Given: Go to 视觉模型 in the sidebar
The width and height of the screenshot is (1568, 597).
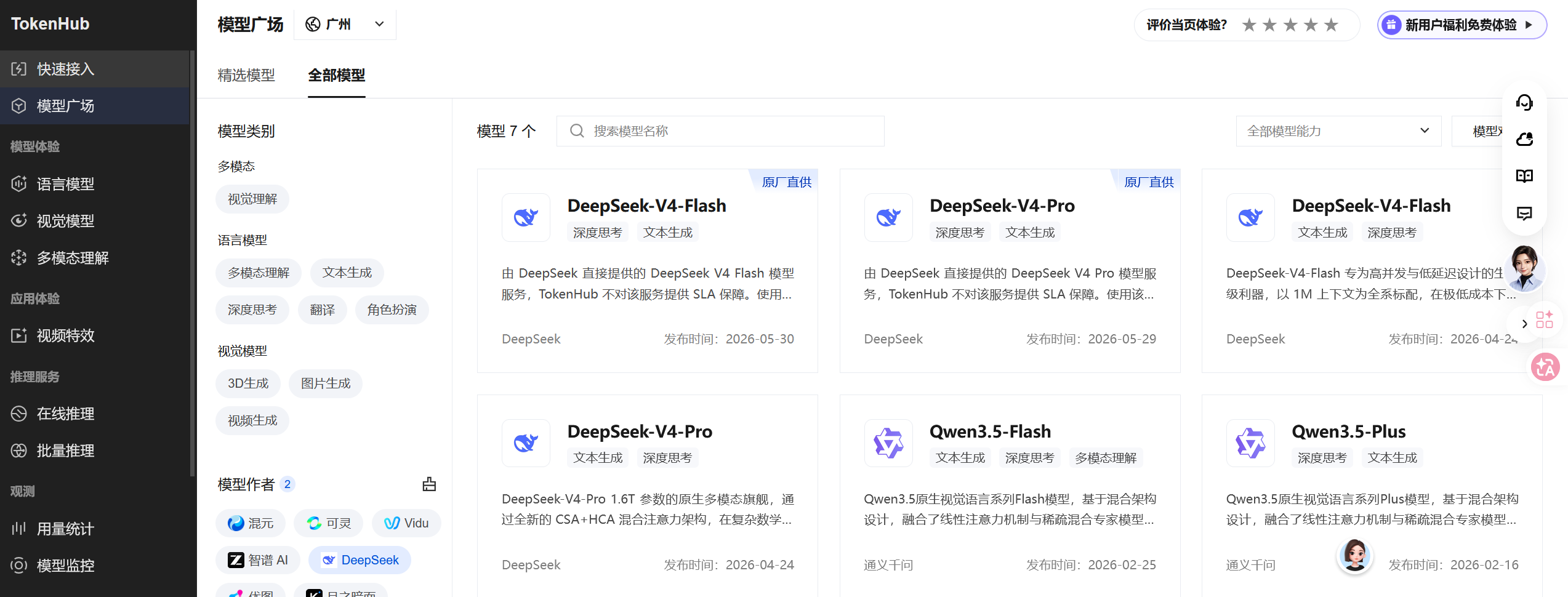Looking at the screenshot, I should (x=95, y=221).
